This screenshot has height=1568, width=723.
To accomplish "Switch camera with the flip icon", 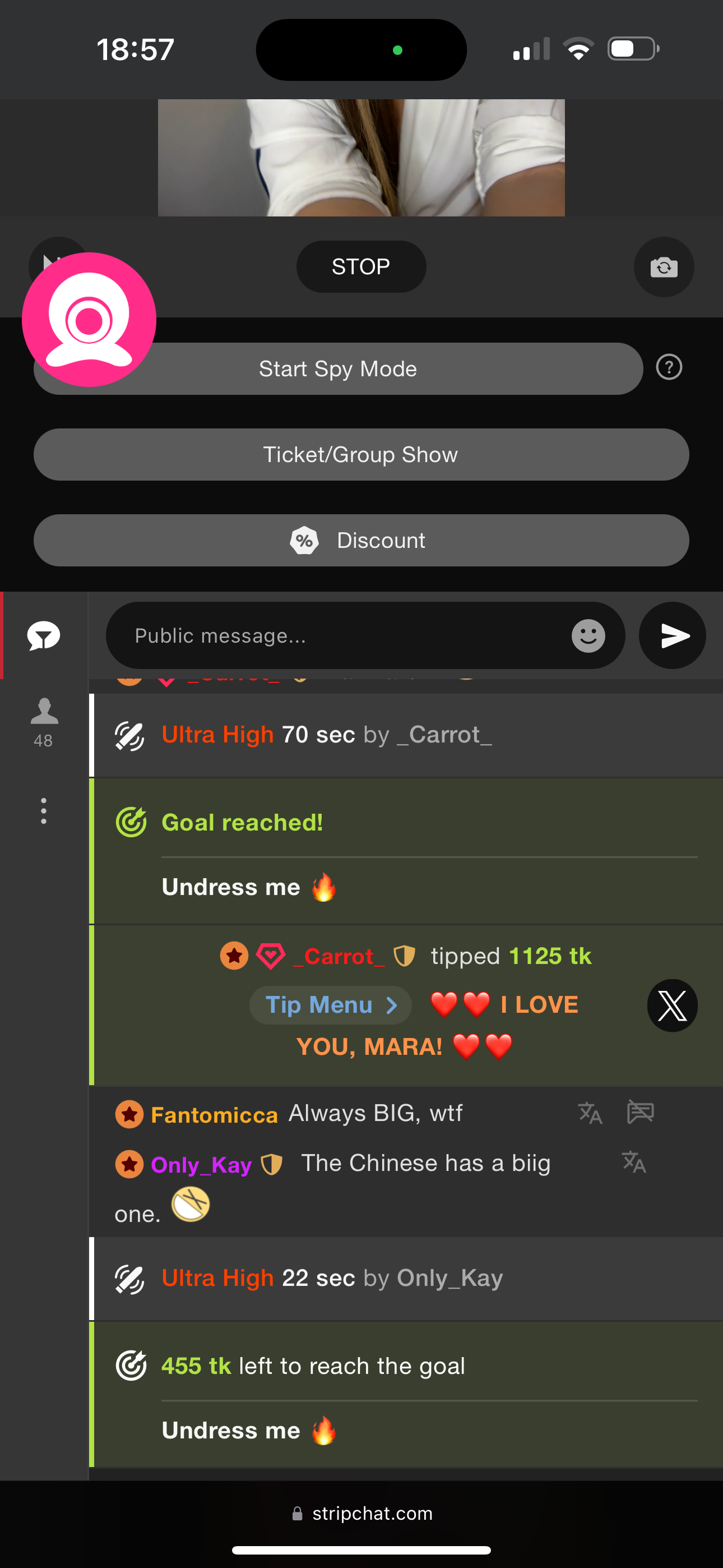I will 664,266.
